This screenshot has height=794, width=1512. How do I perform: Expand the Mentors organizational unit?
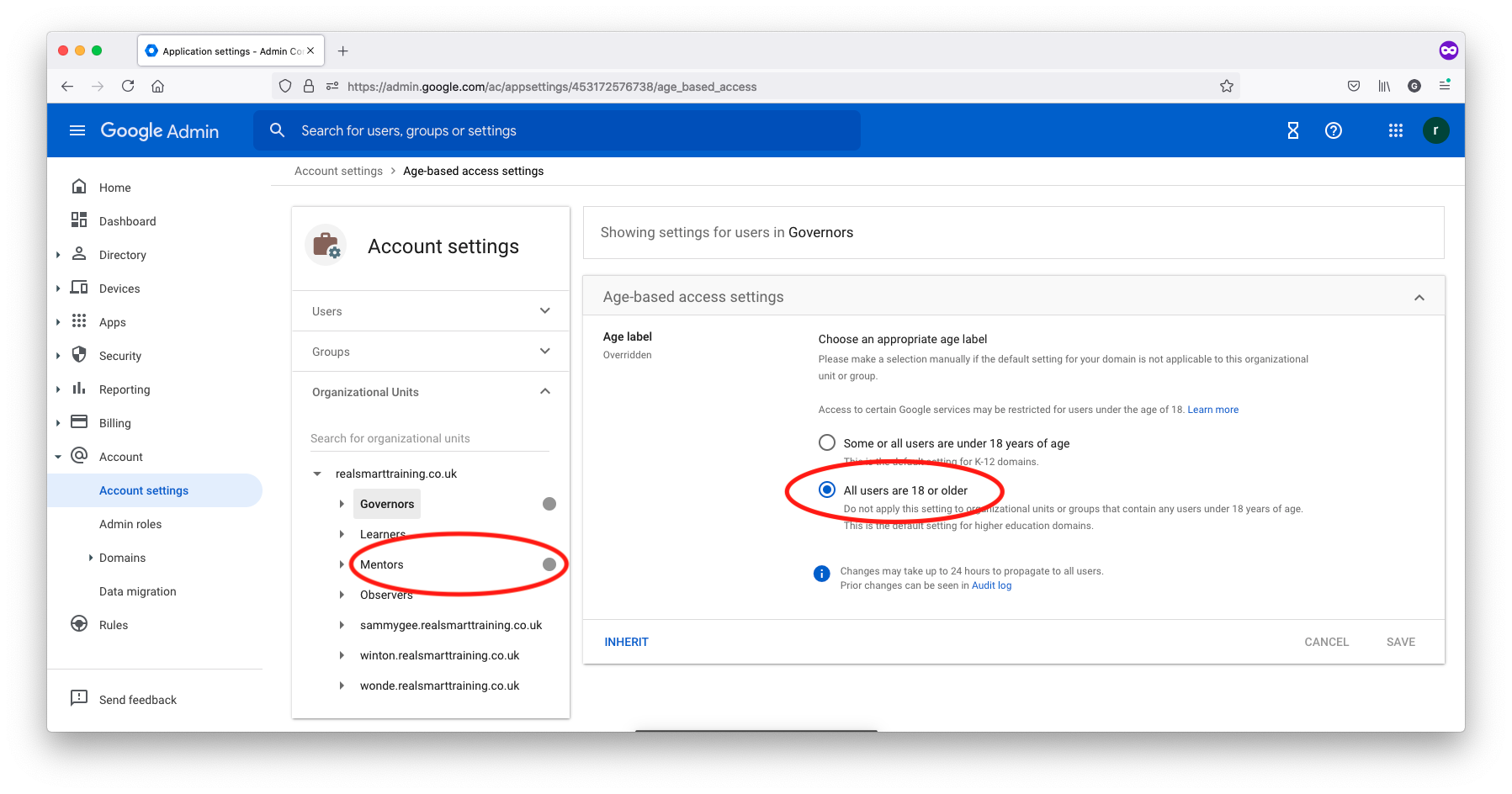click(342, 564)
